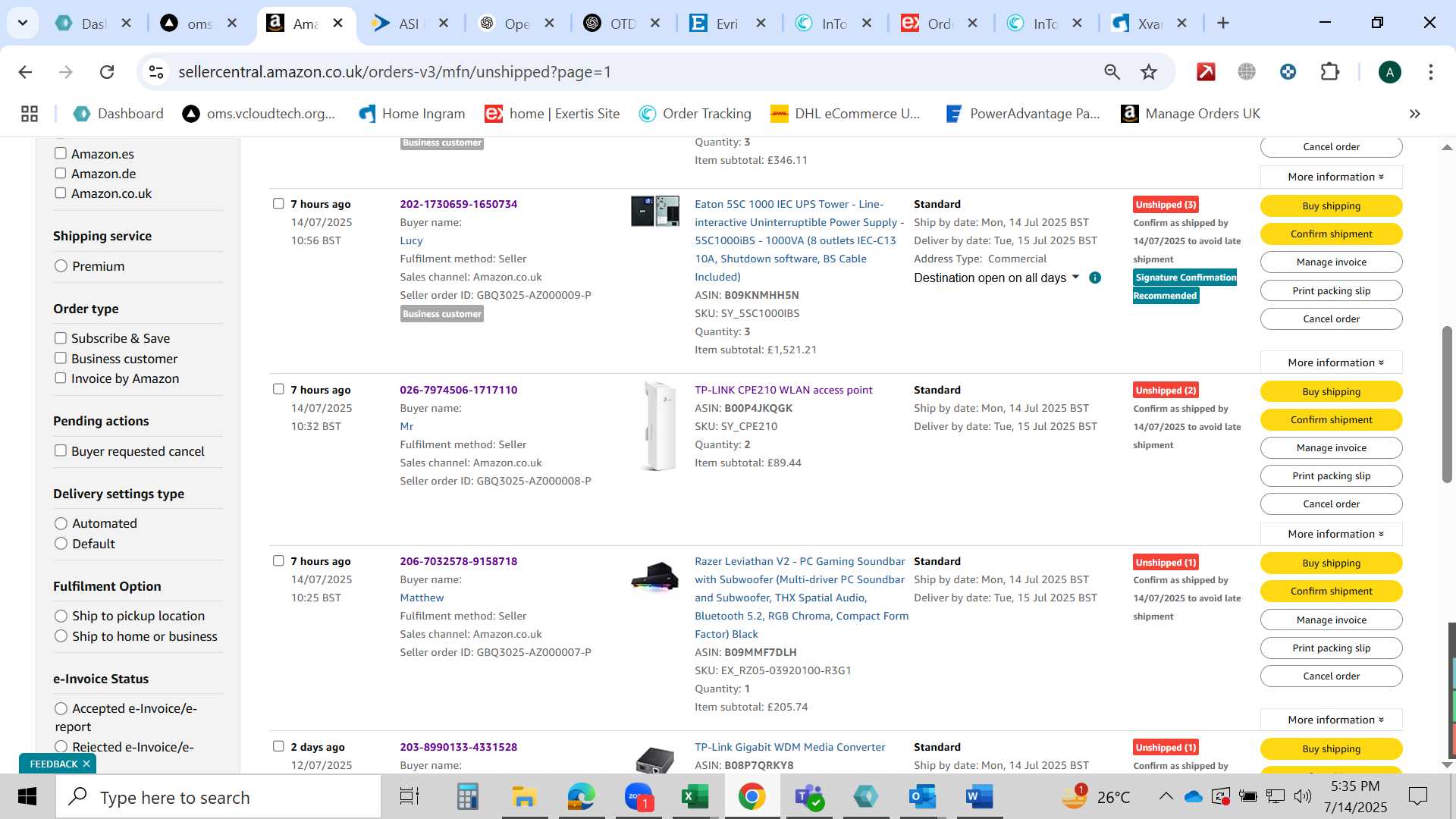Open the Order Tracking bookmark
Viewport: 1456px width, 819px height.
pos(695,114)
